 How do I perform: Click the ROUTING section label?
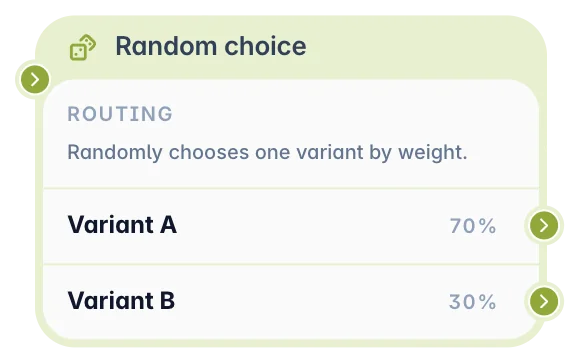tap(120, 114)
